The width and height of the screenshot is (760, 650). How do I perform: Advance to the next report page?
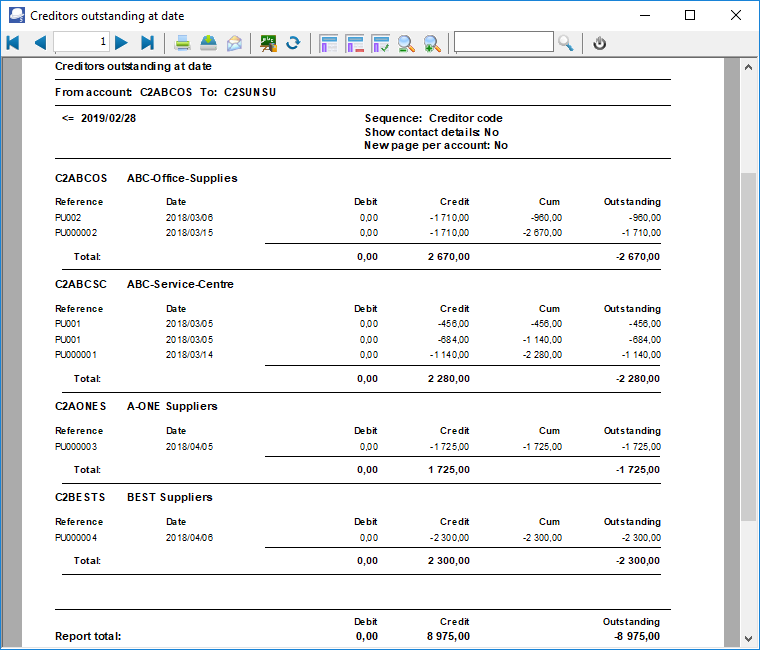point(121,43)
